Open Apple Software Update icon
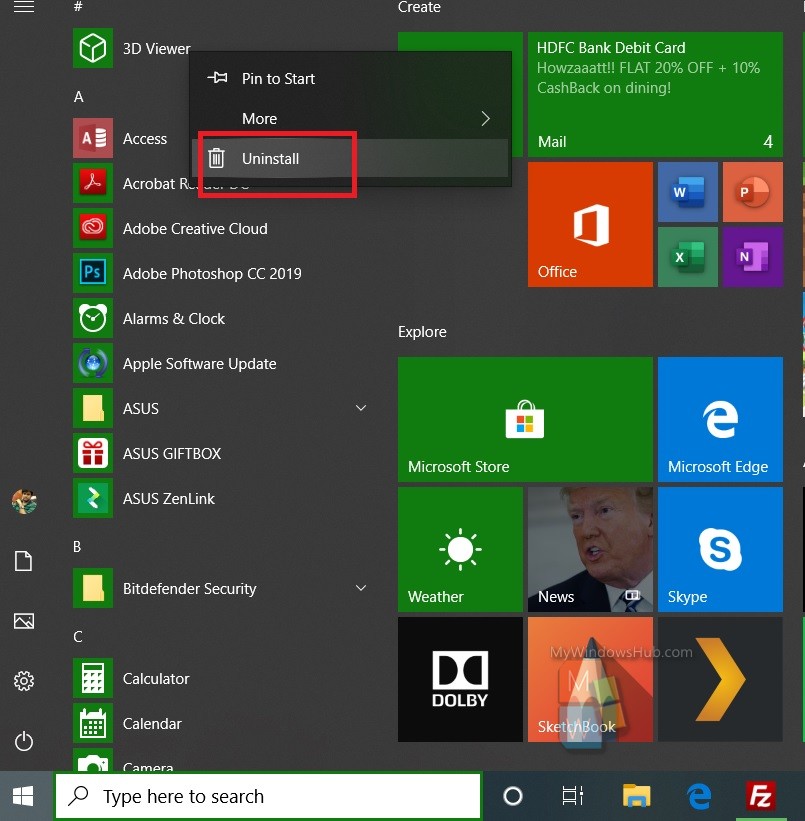 pyautogui.click(x=93, y=363)
